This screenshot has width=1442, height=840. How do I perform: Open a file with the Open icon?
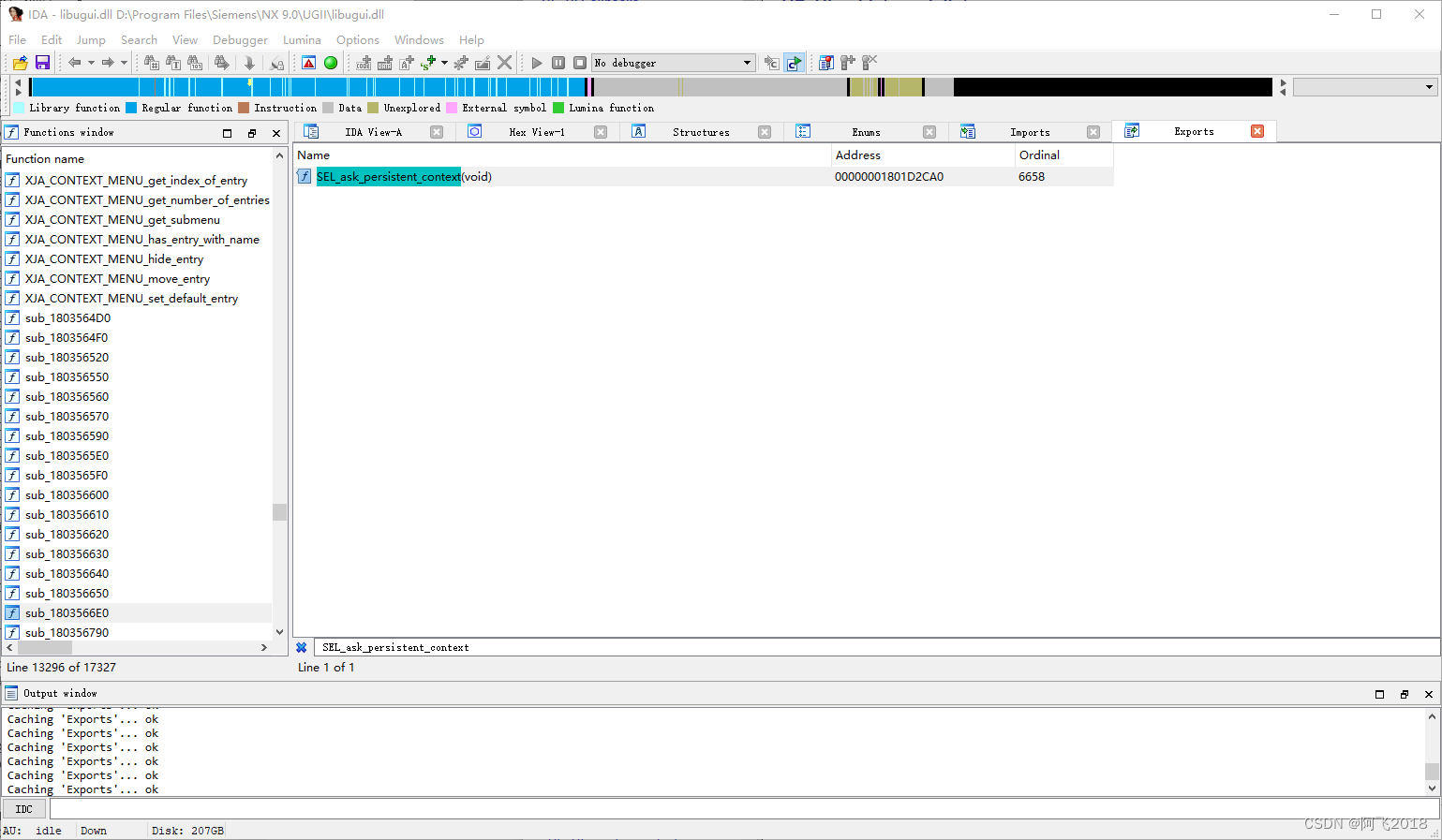point(19,62)
